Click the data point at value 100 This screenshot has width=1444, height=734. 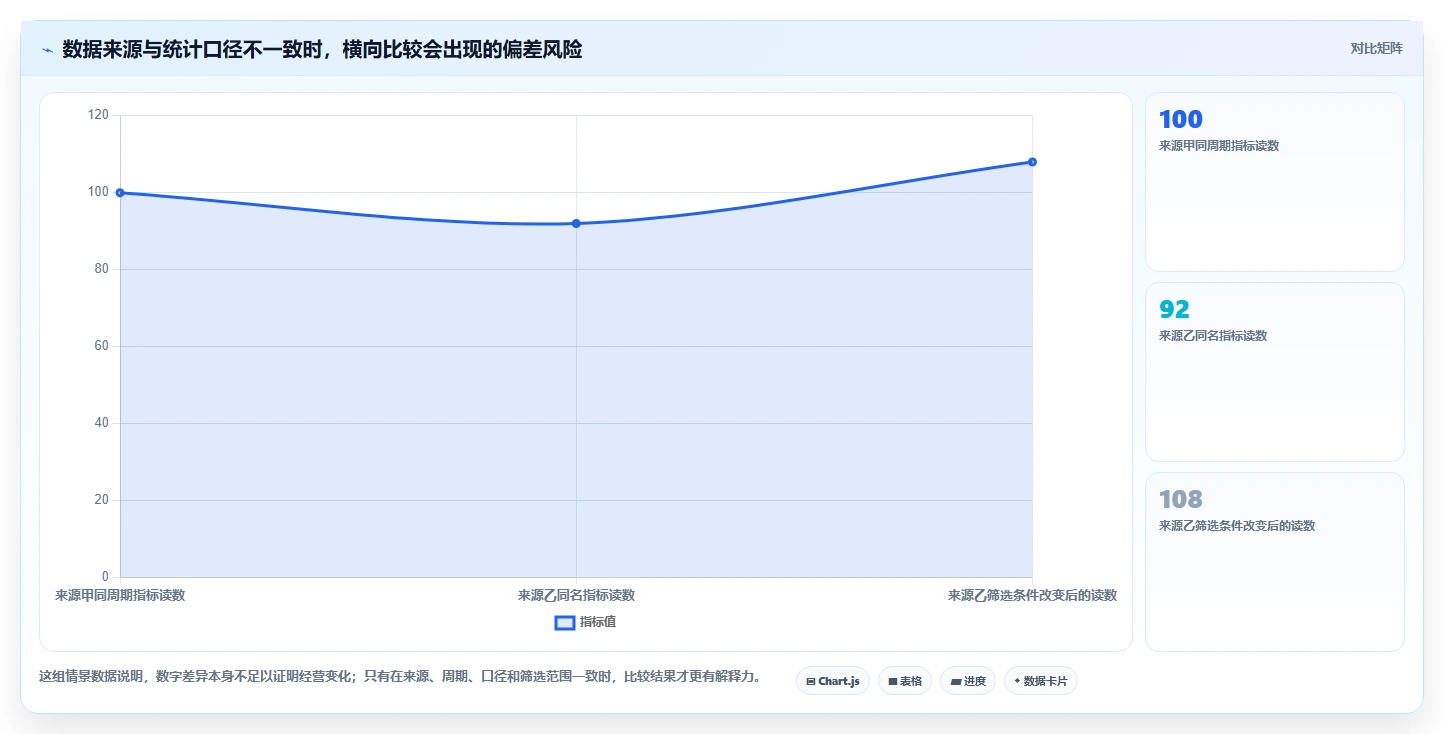[x=120, y=192]
